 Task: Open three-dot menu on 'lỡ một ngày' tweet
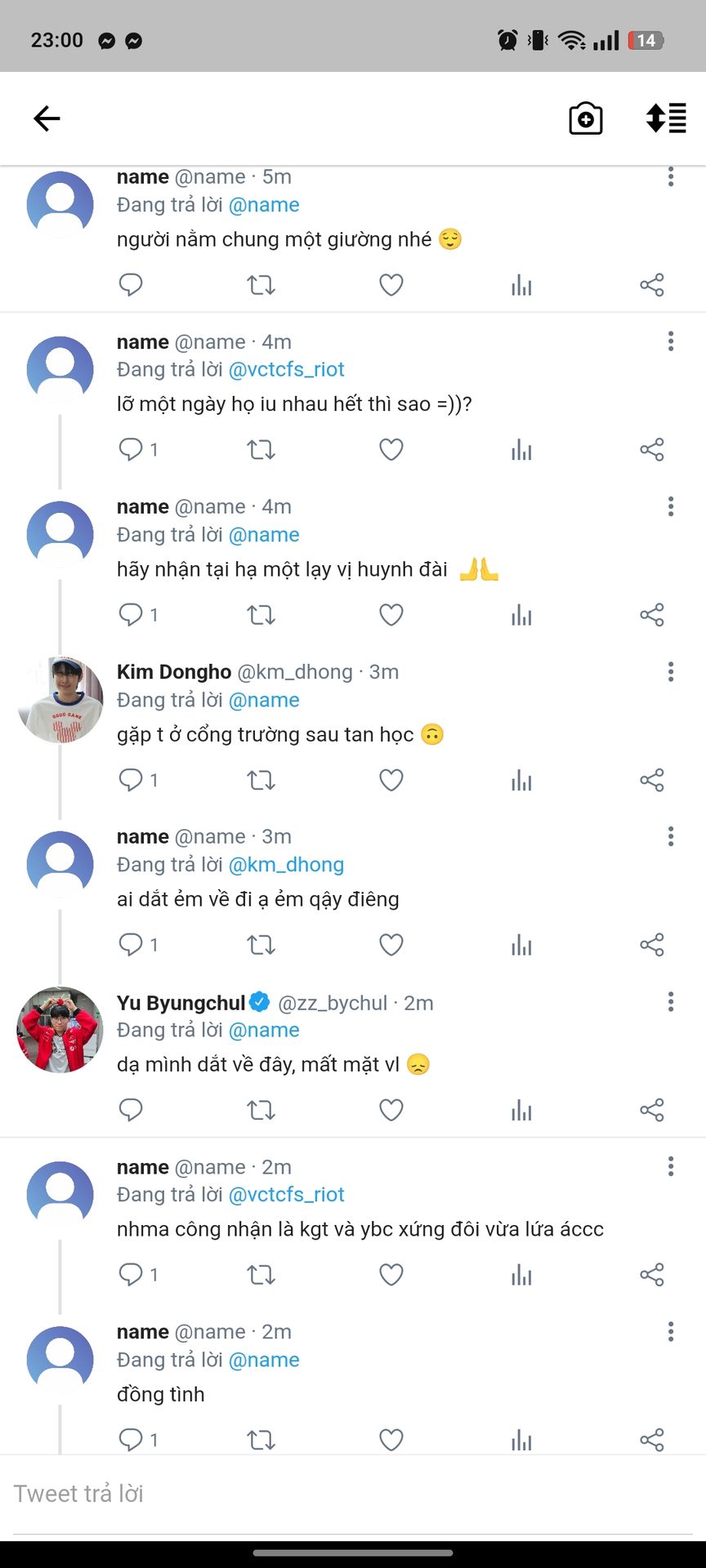(671, 341)
